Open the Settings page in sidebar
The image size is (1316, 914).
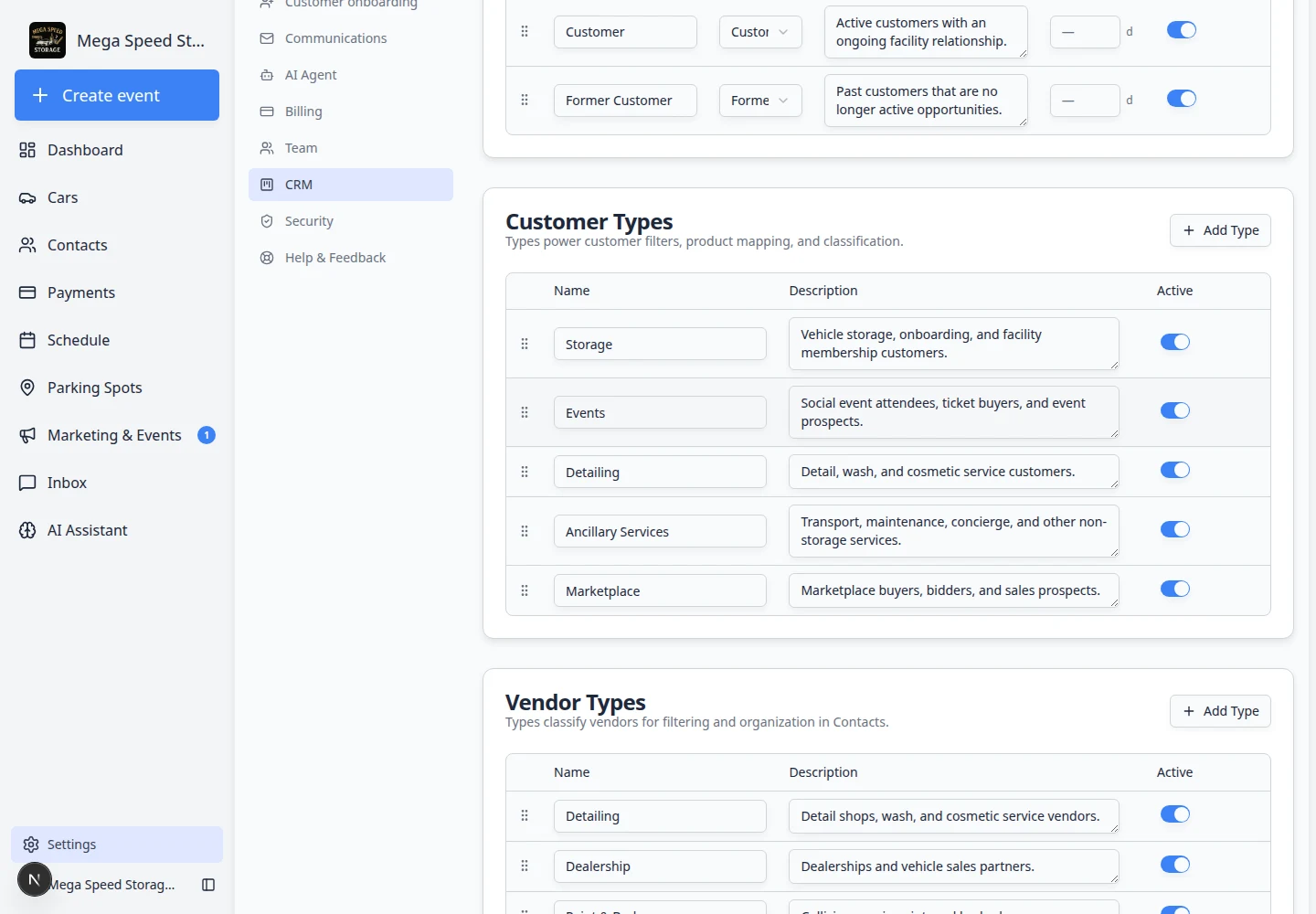click(x=117, y=845)
